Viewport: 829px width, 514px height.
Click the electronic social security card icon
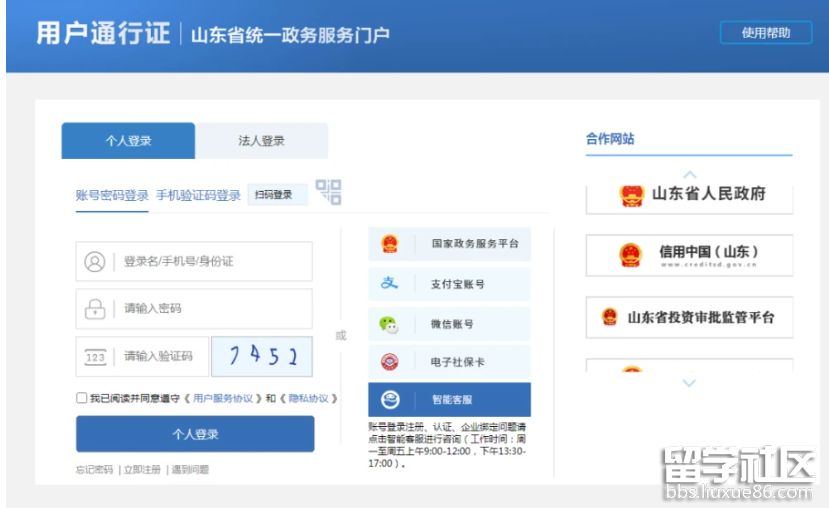click(389, 362)
